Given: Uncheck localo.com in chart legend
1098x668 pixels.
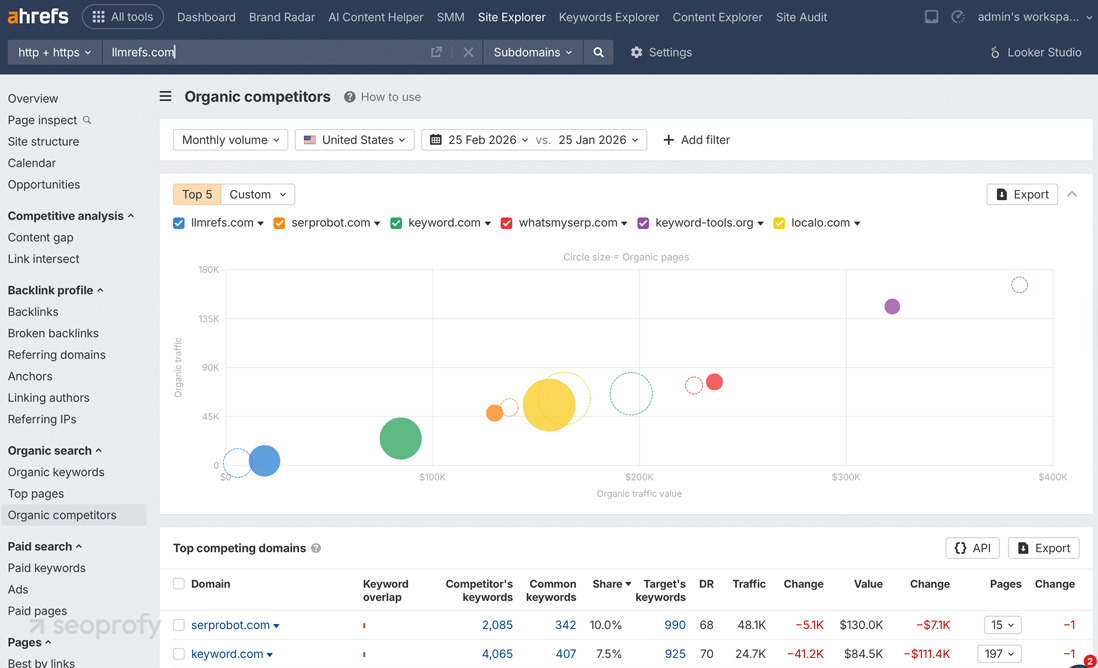Looking at the screenshot, I should [779, 223].
